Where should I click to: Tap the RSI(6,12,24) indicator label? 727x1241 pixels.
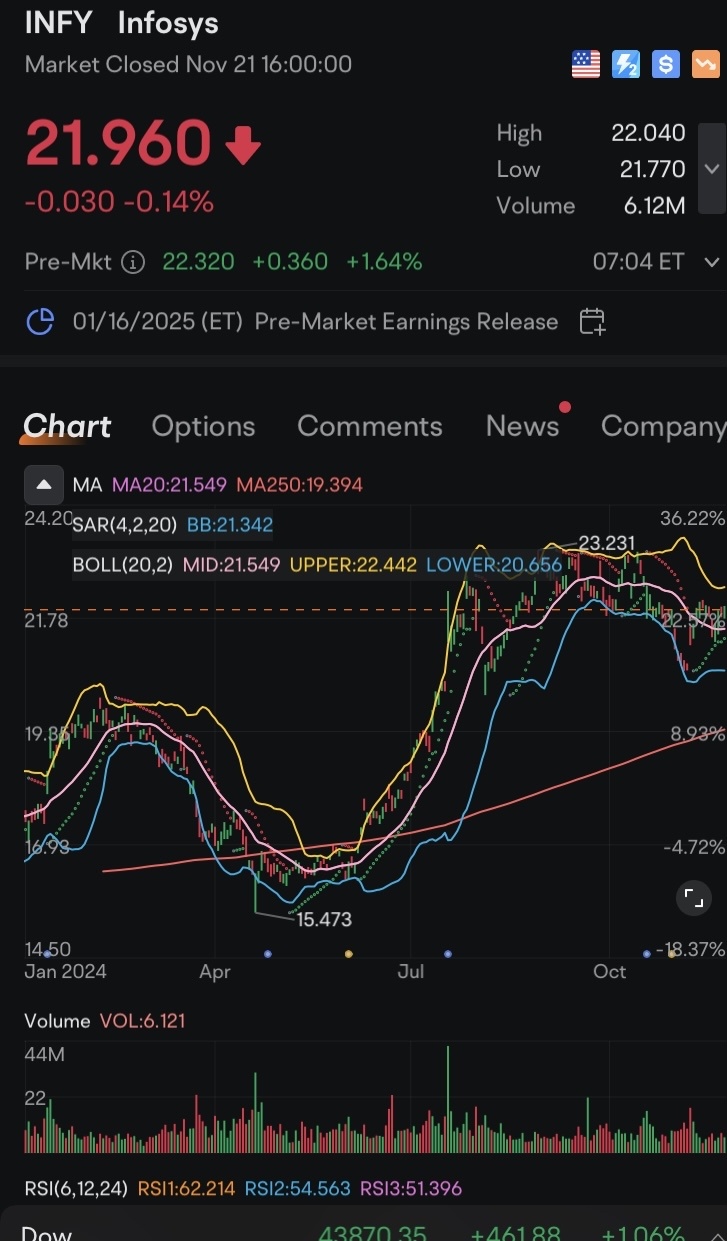click(x=76, y=1189)
